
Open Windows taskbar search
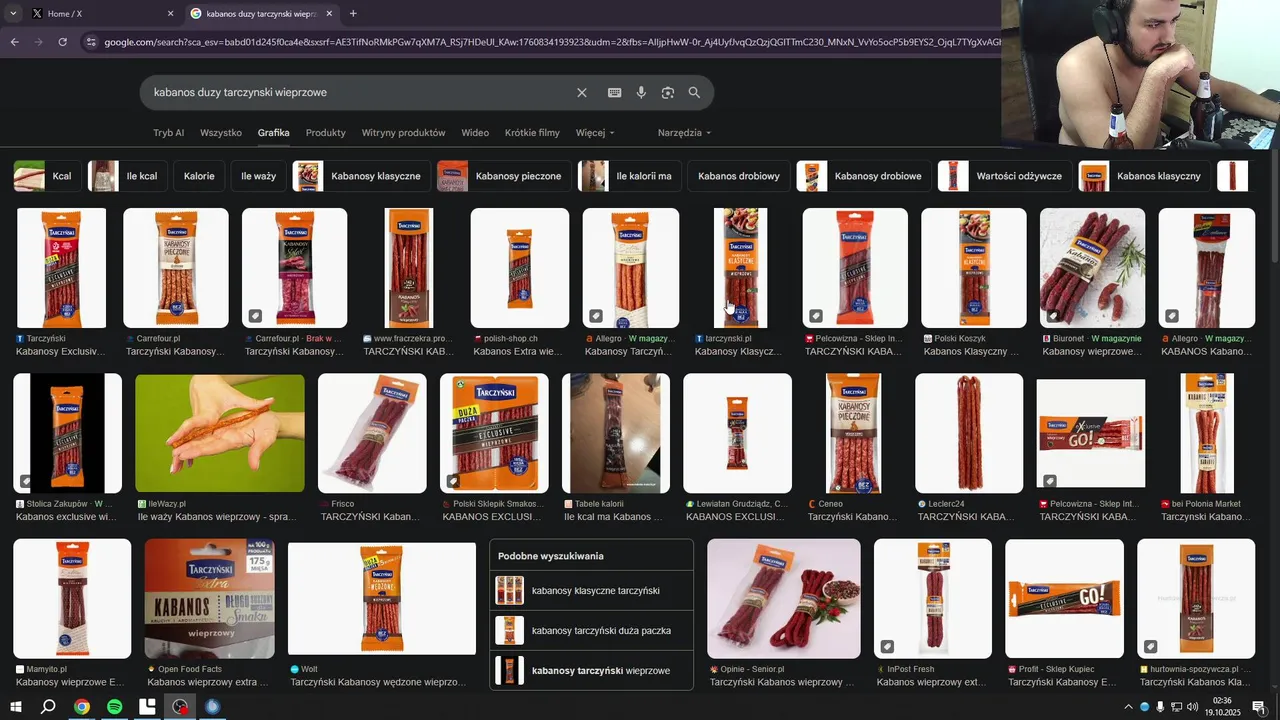pos(48,707)
